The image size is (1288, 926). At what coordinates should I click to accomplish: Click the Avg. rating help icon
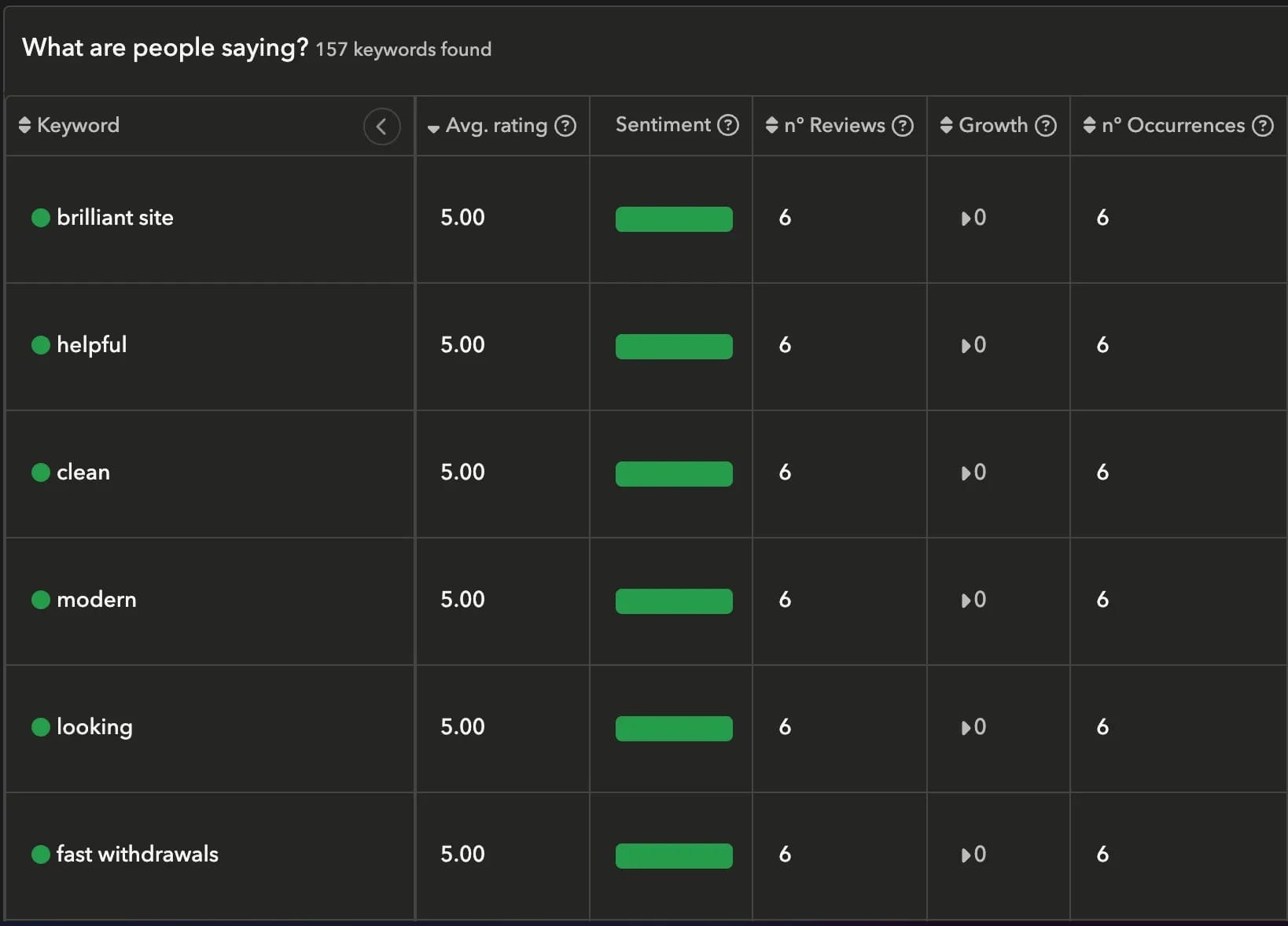pyautogui.click(x=565, y=126)
